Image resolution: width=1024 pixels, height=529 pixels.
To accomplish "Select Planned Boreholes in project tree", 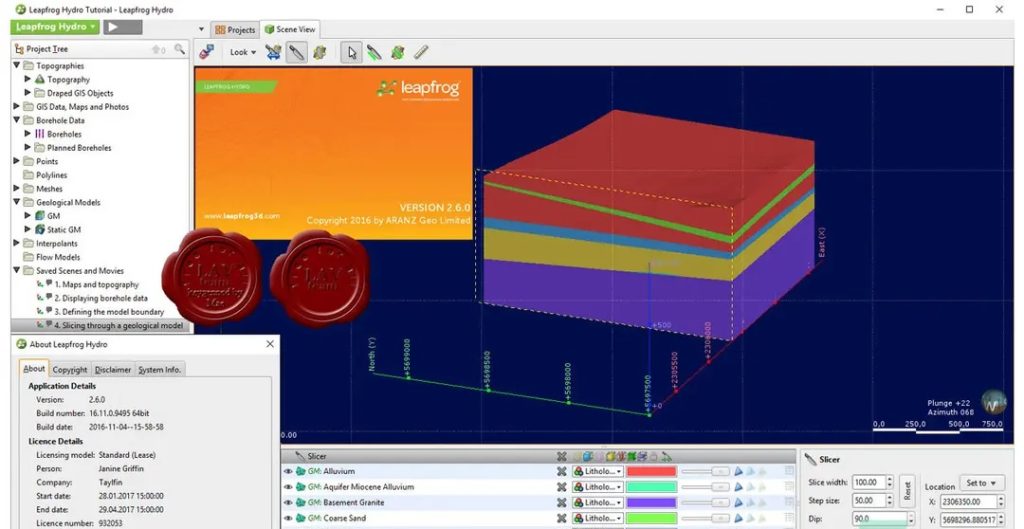I will tap(79, 148).
